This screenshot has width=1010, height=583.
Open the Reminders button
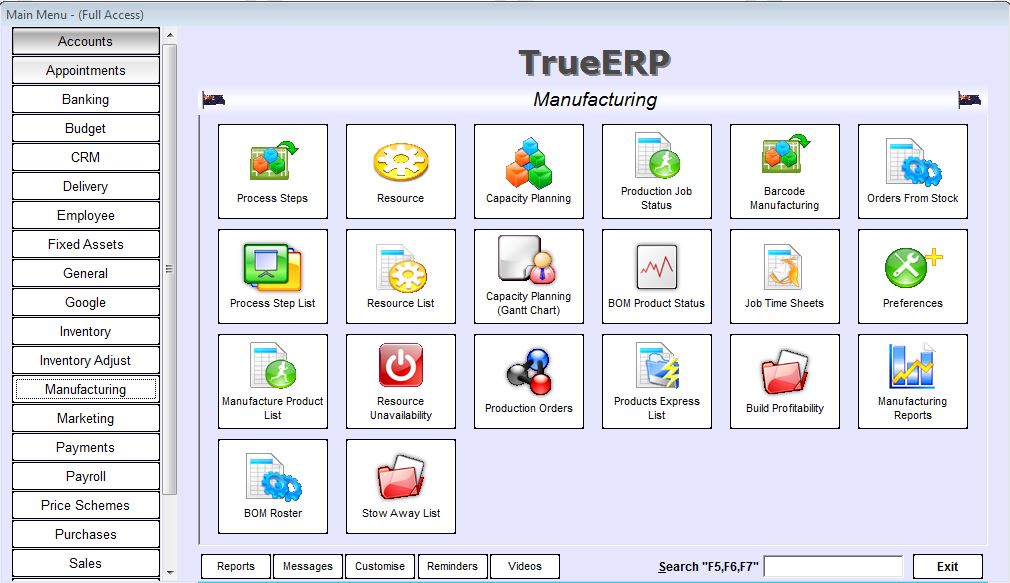pos(453,567)
